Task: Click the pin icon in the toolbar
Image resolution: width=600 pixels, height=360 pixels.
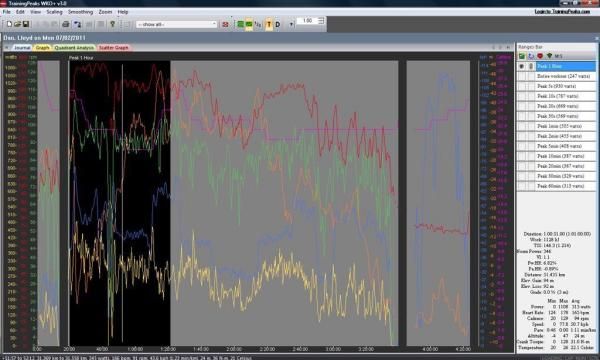Action: click(112, 24)
